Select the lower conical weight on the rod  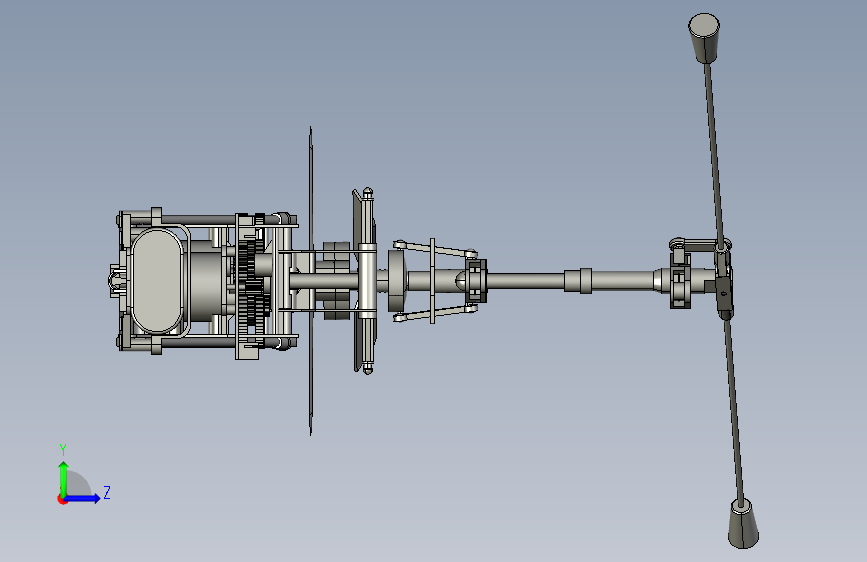(743, 523)
